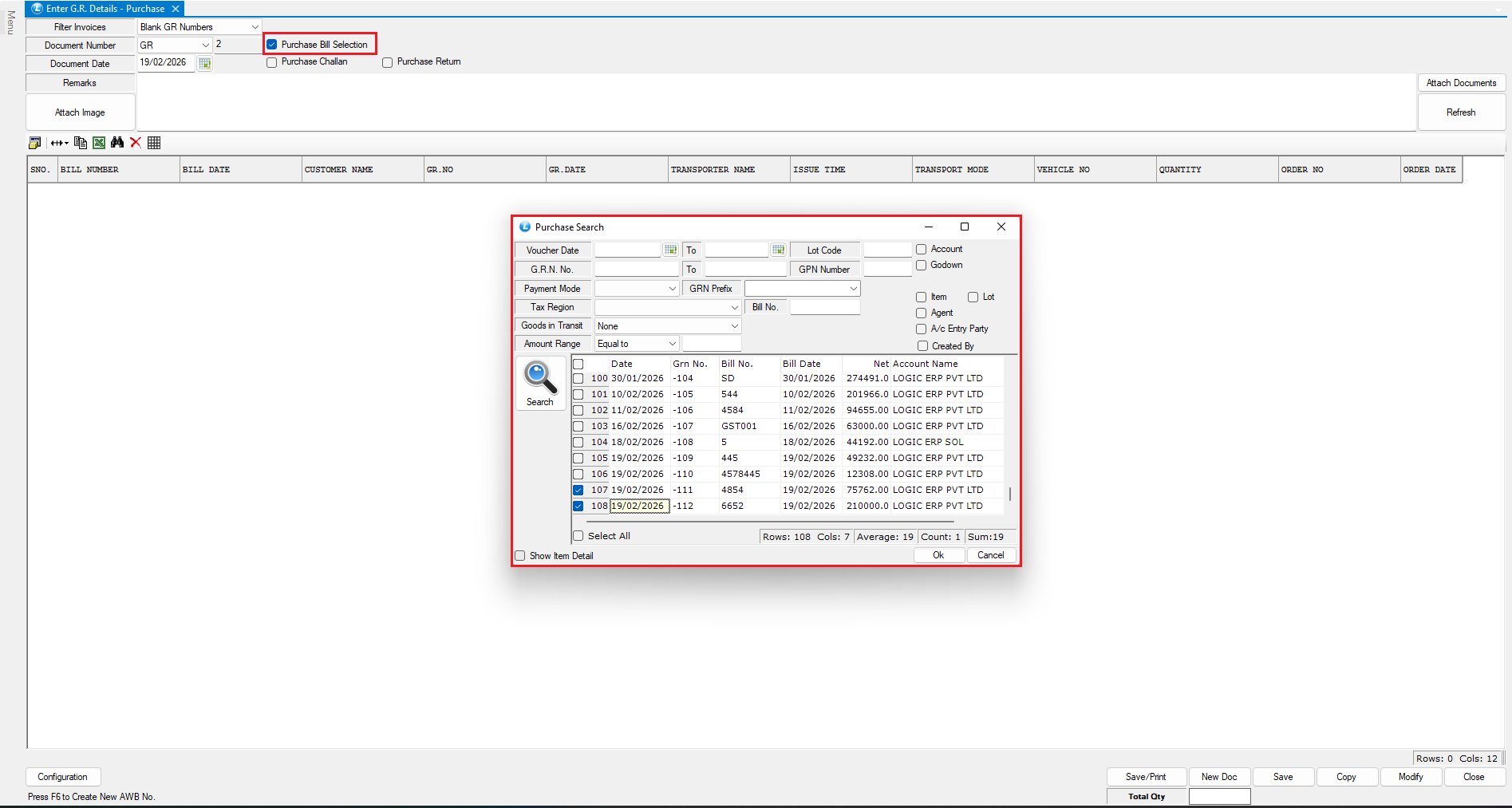The width and height of the screenshot is (1512, 808).
Task: Enable the Purchase Challan checkbox
Action: point(272,62)
